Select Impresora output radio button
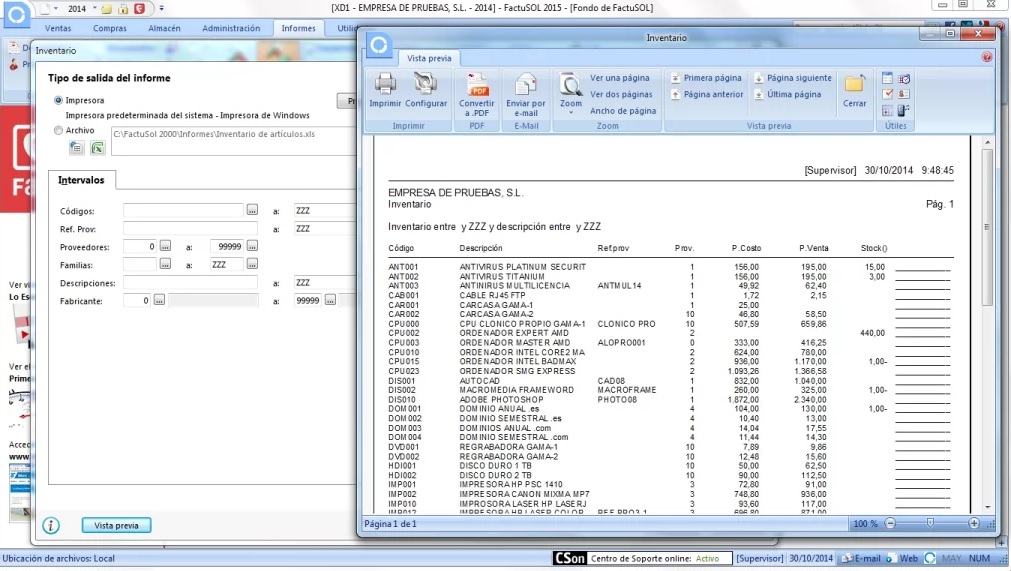Screen dimensions: 1011x571 point(59,101)
